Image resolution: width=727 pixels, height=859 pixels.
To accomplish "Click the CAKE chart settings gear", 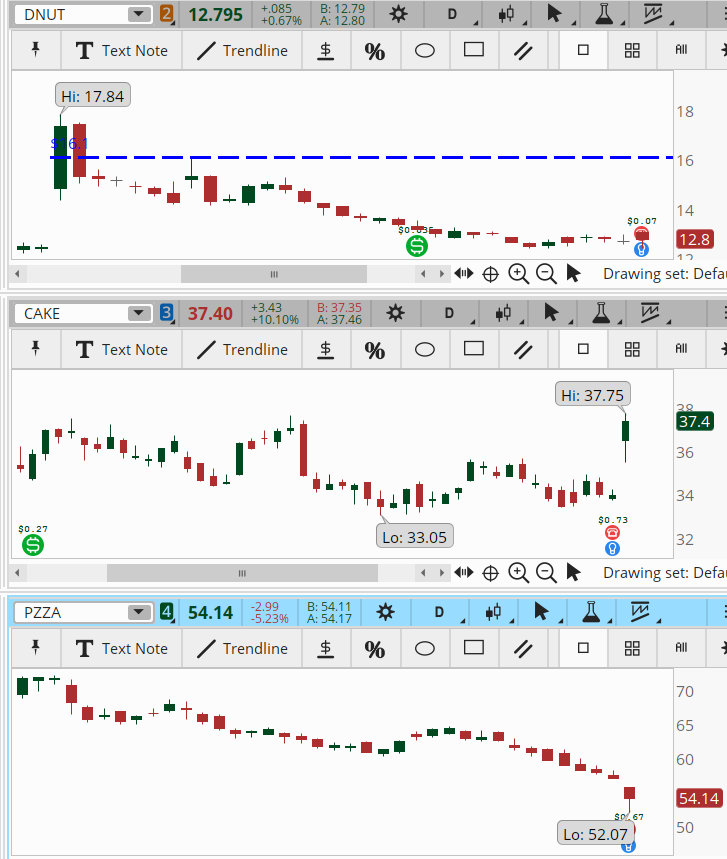I will [x=396, y=313].
